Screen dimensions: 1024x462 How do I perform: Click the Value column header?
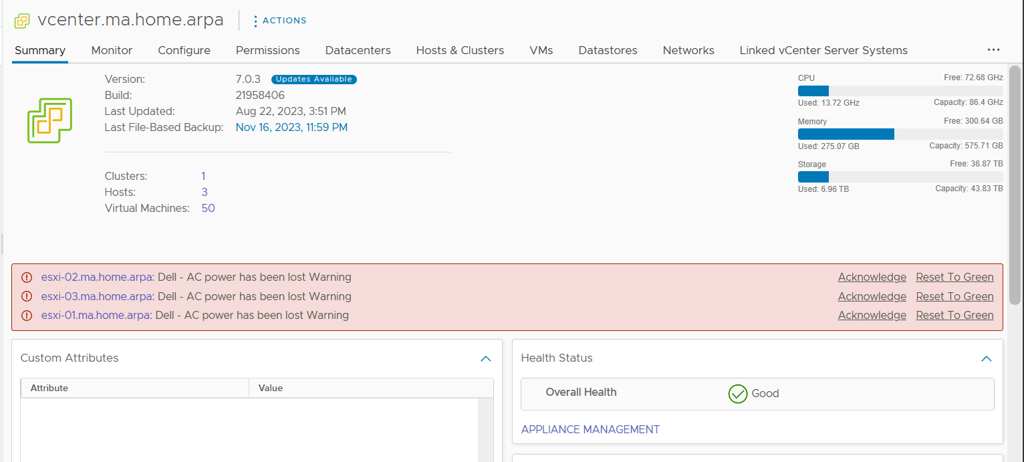[x=371, y=388]
